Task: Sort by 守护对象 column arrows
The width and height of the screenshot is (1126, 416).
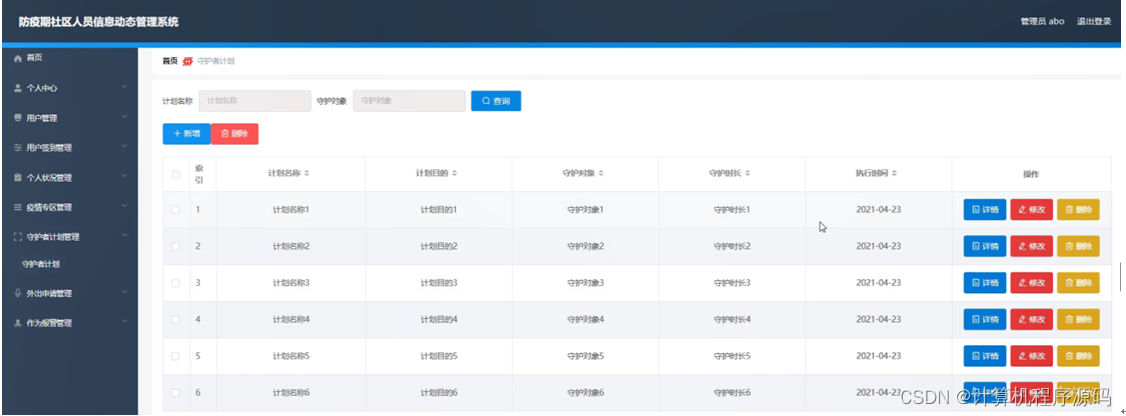Action: coord(601,174)
